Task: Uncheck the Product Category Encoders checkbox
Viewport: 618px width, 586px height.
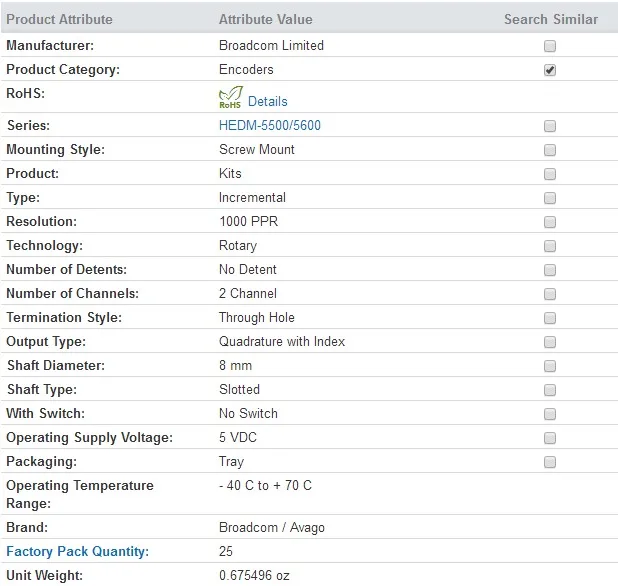Action: click(550, 70)
